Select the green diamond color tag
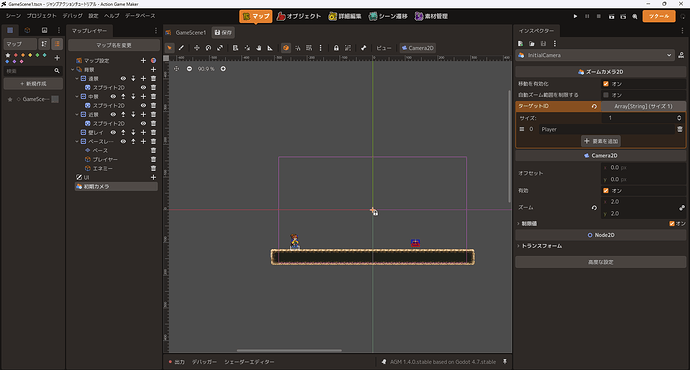The image size is (690, 370). pyautogui.click(x=37, y=55)
